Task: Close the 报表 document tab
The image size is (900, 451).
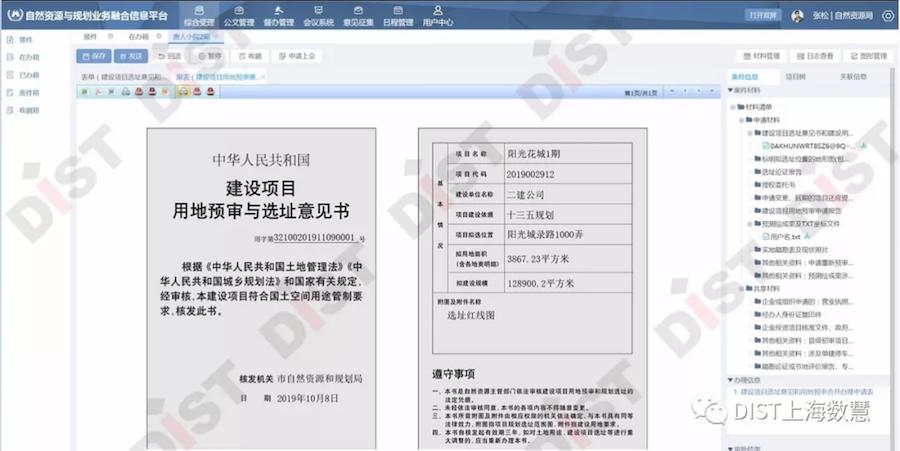Action: [263, 76]
